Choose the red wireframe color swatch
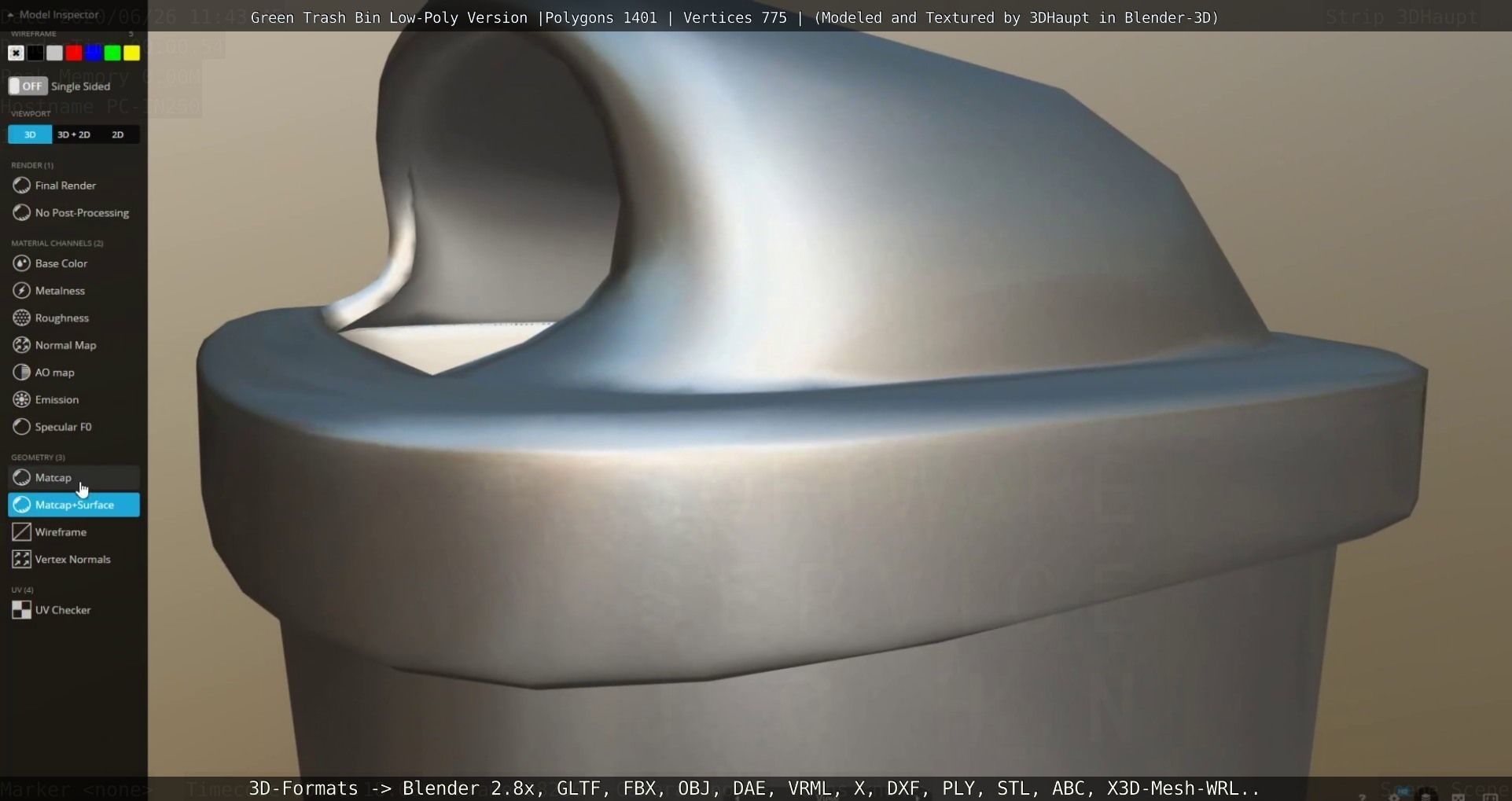 click(x=74, y=53)
